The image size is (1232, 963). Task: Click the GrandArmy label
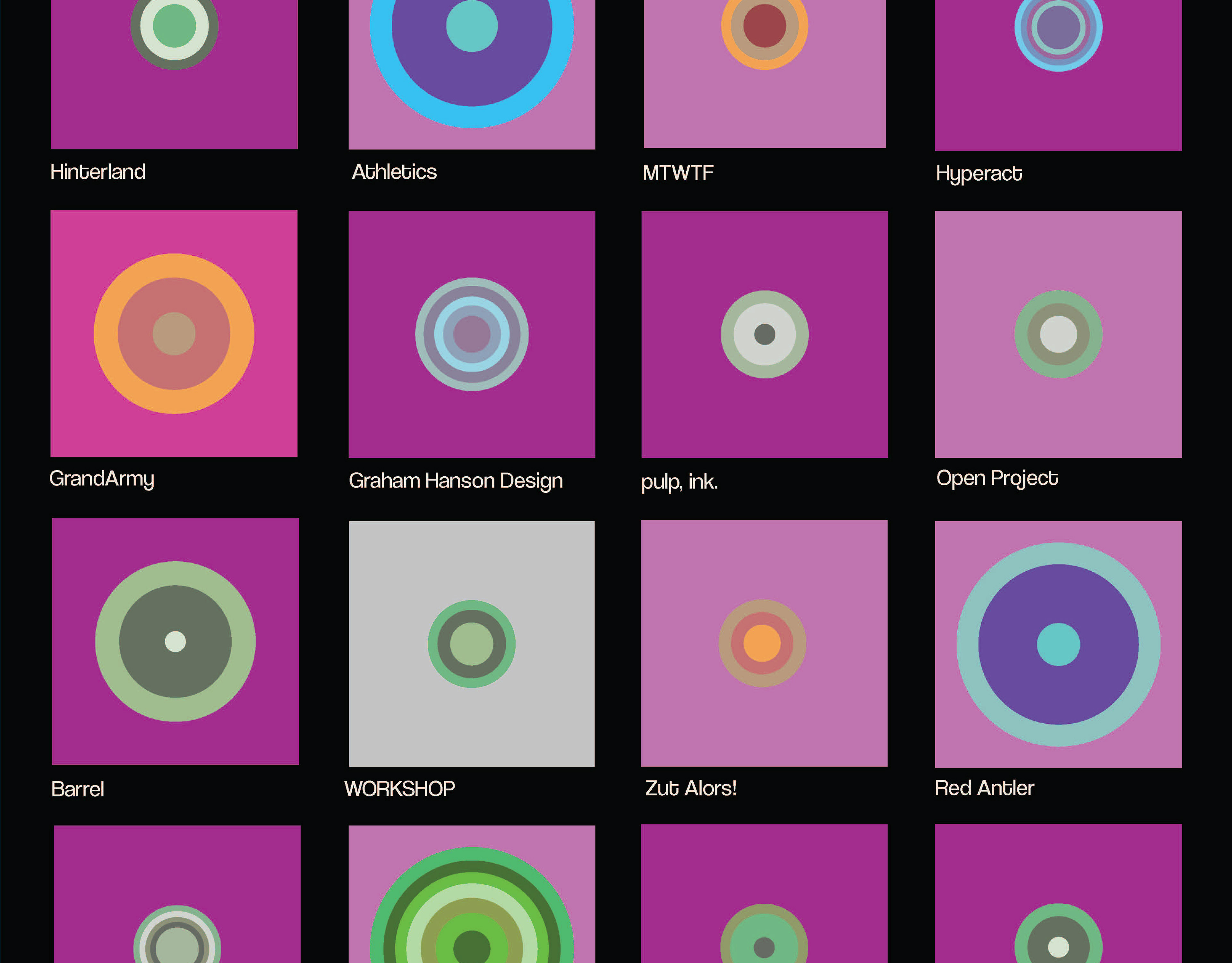point(101,480)
